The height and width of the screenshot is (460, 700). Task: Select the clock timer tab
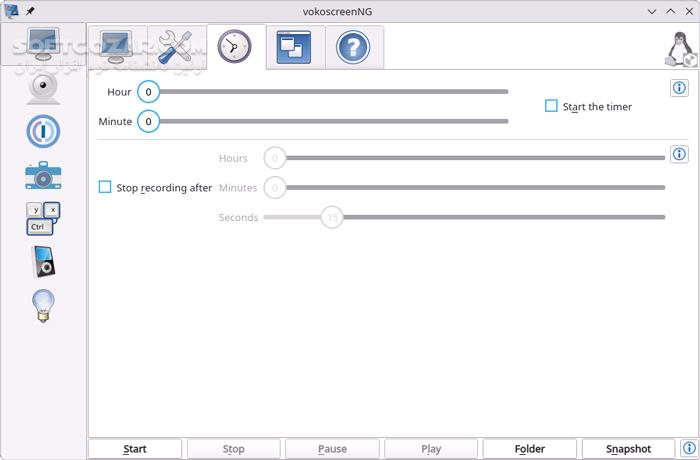236,47
